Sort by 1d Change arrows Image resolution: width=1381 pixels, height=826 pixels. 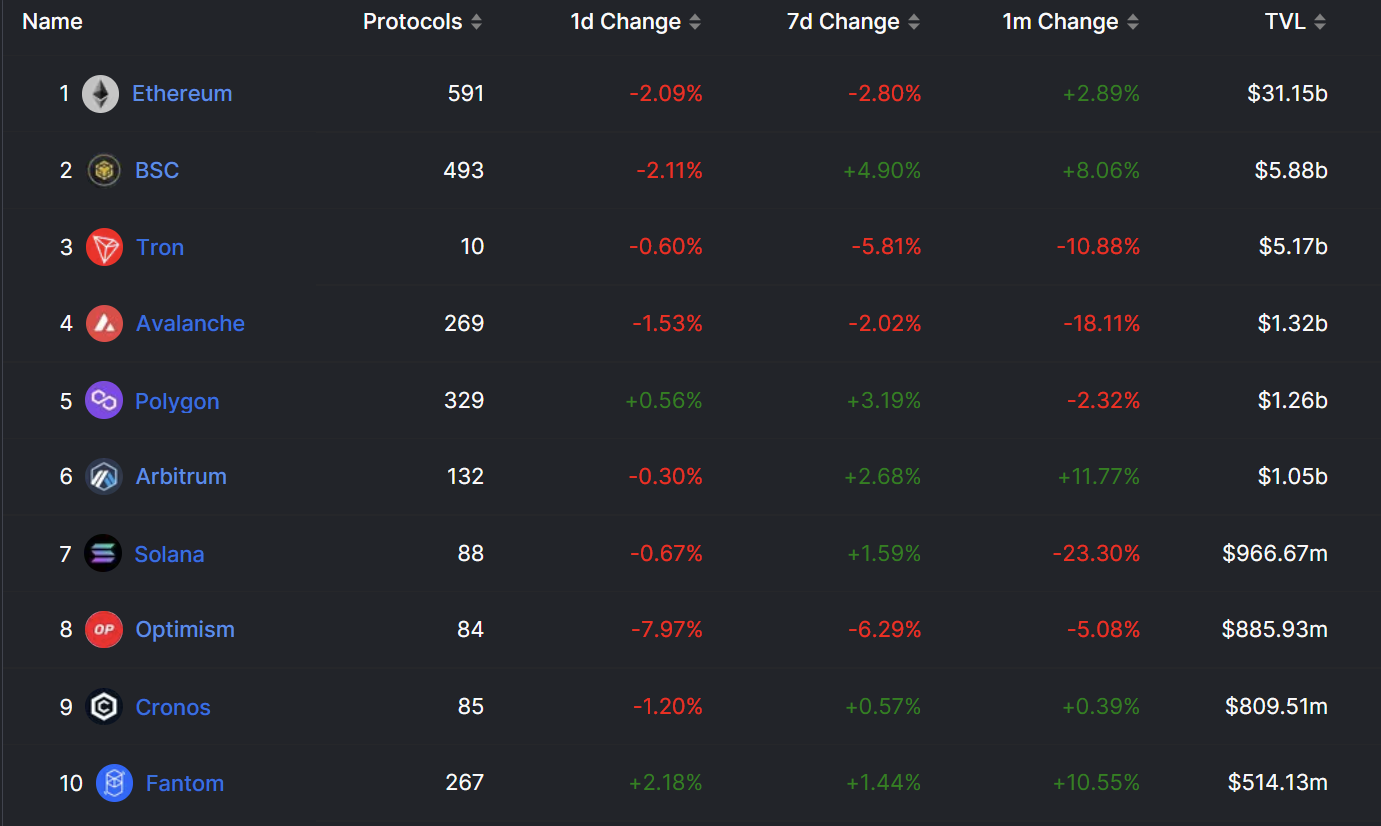click(695, 22)
